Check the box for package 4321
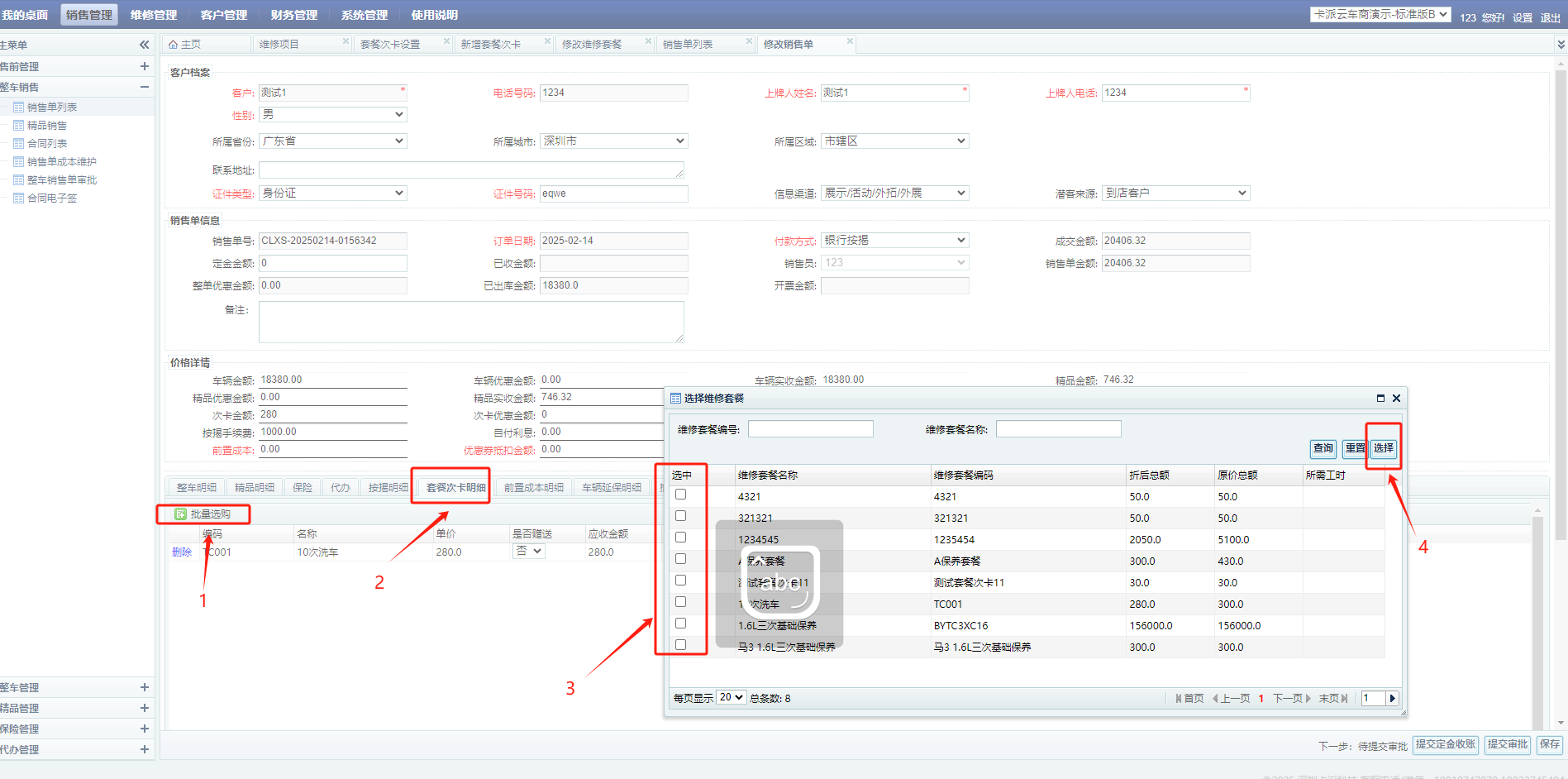 pyautogui.click(x=680, y=495)
